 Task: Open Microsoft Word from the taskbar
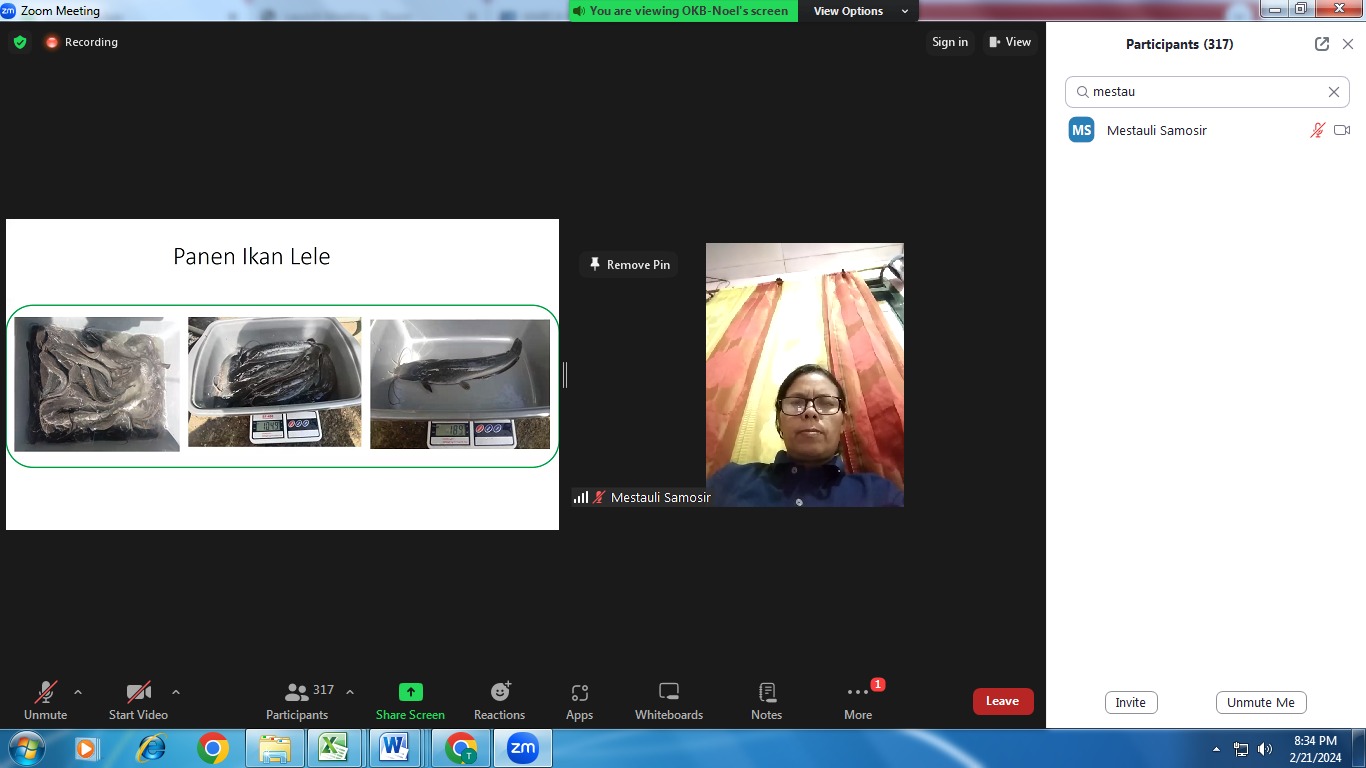coord(394,748)
